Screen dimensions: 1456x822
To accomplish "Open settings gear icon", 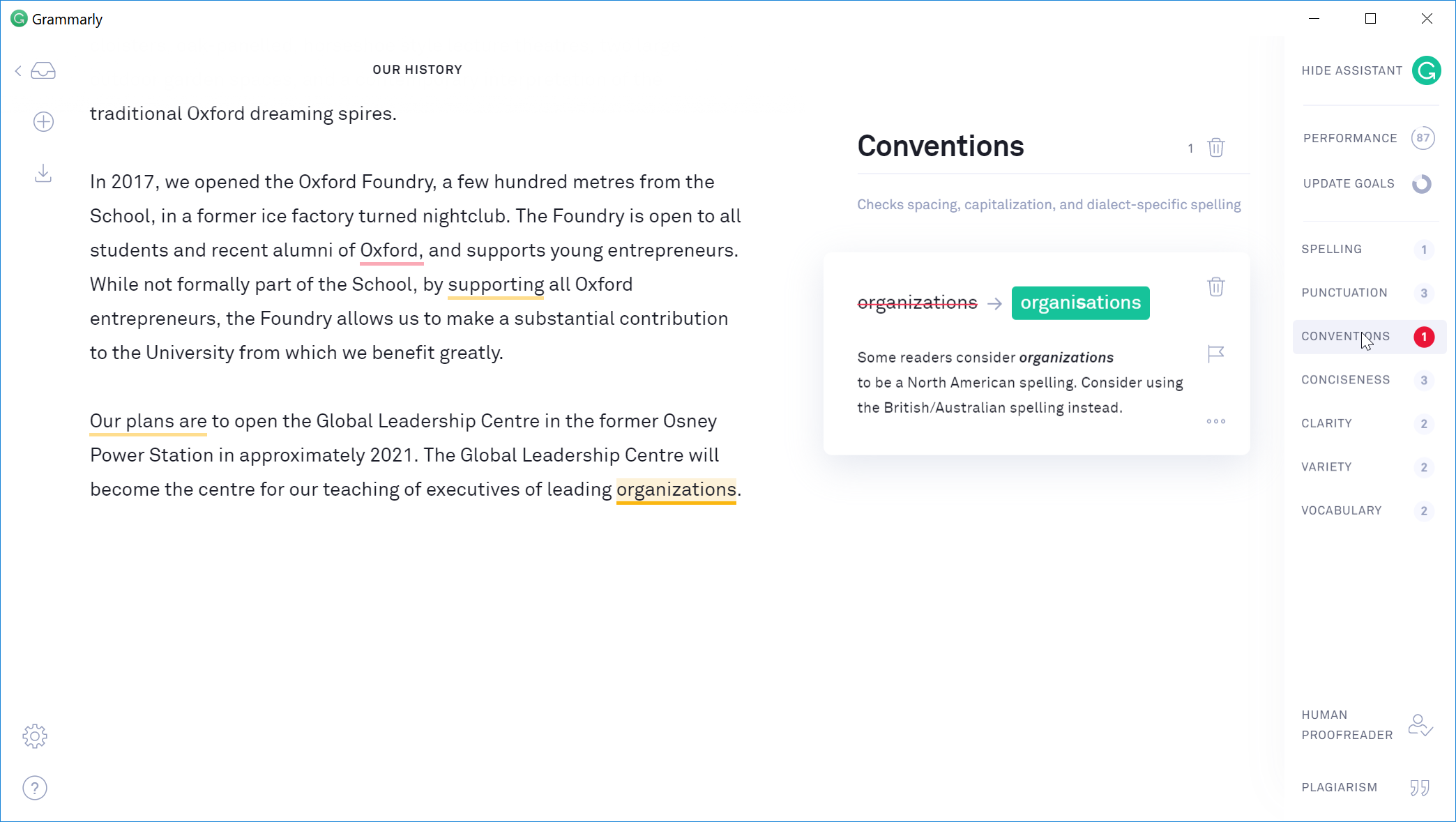I will 35,736.
